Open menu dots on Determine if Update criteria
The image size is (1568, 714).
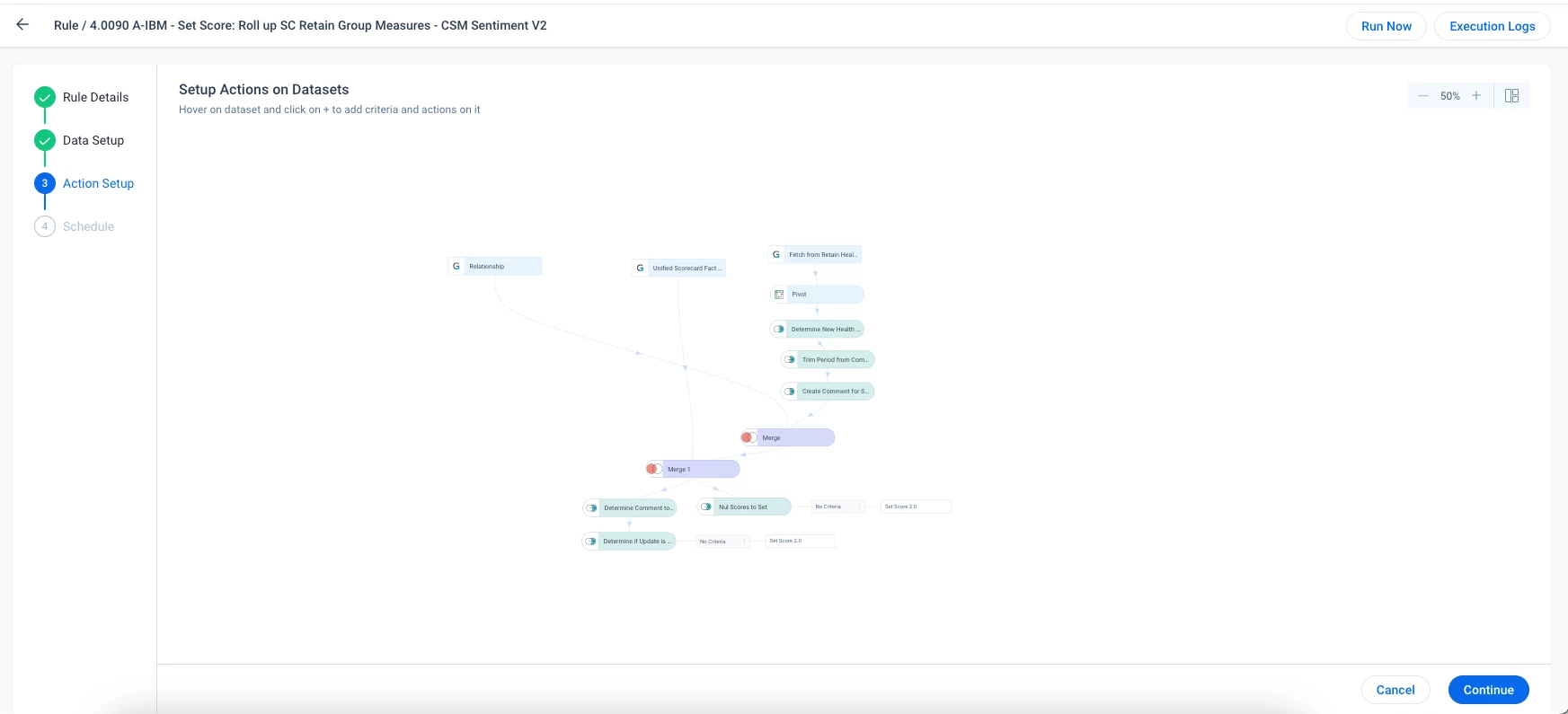[x=745, y=542]
